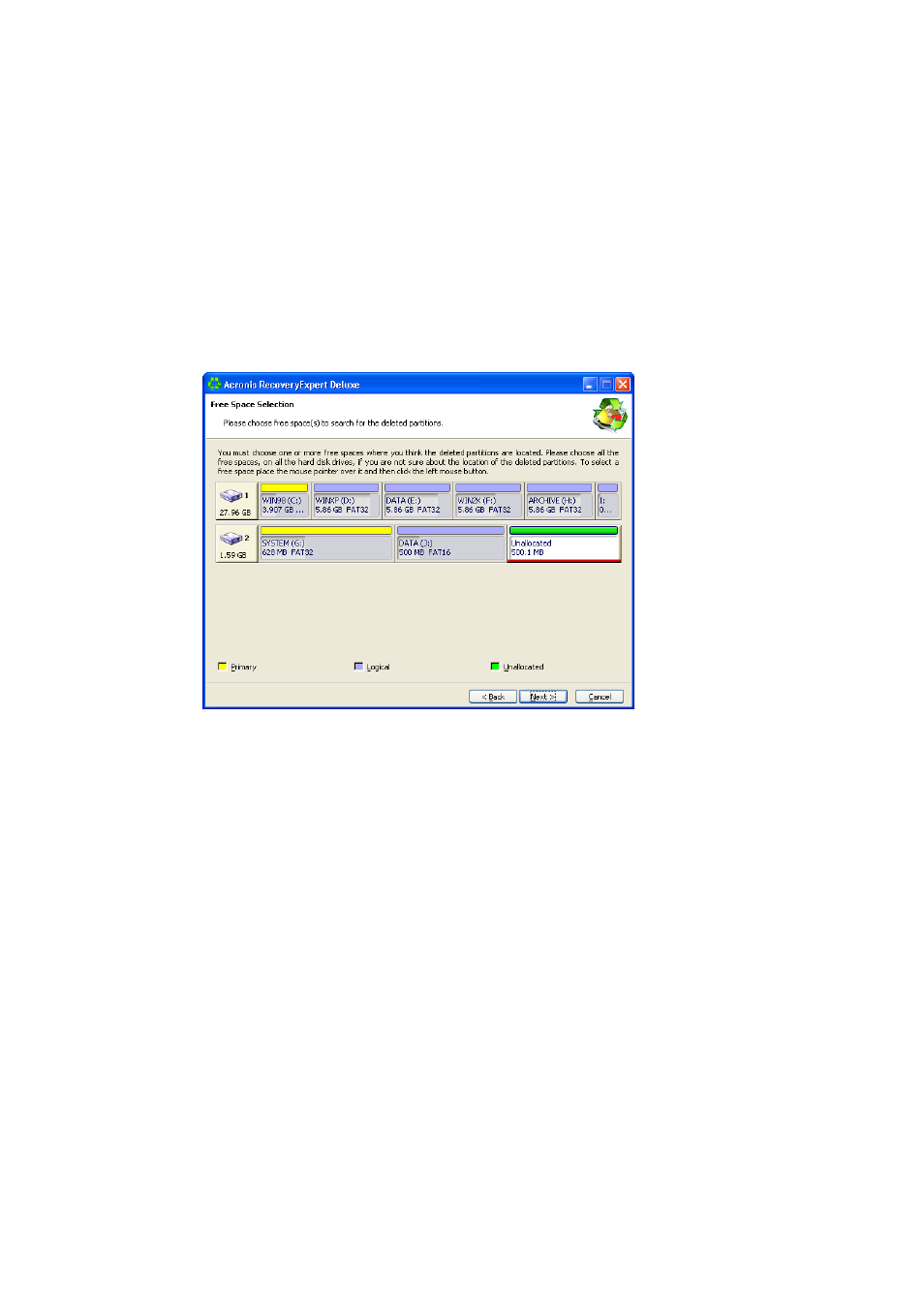Click the green Unallocated legend swatch
Screen dimensions: 924x1308
click(495, 667)
